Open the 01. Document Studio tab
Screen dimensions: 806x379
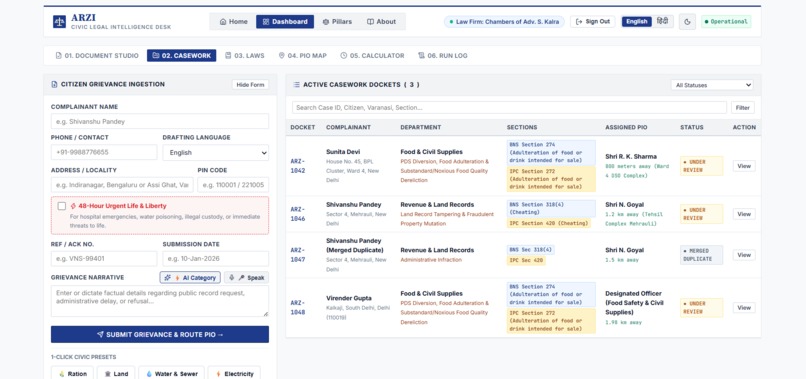(97, 56)
